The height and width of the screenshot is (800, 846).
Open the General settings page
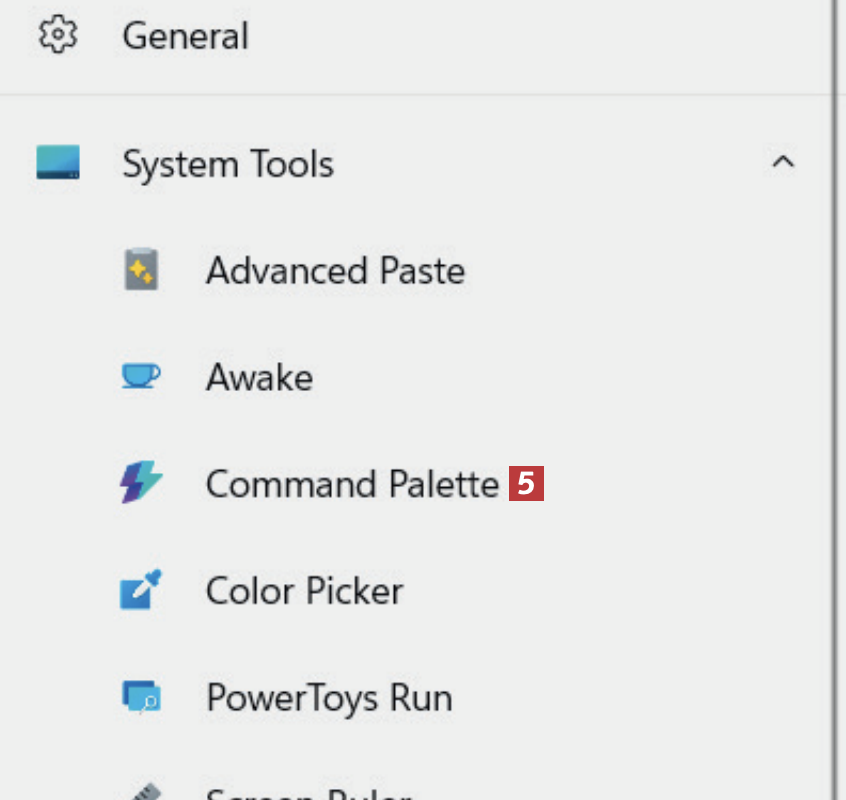click(185, 37)
